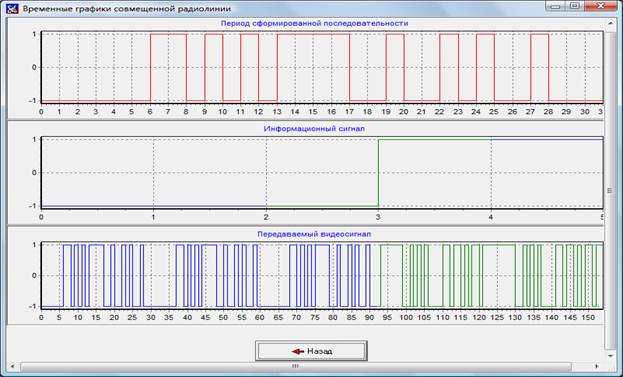Click the vertical scrollbar thumb
623x377 pixels.
(611, 191)
